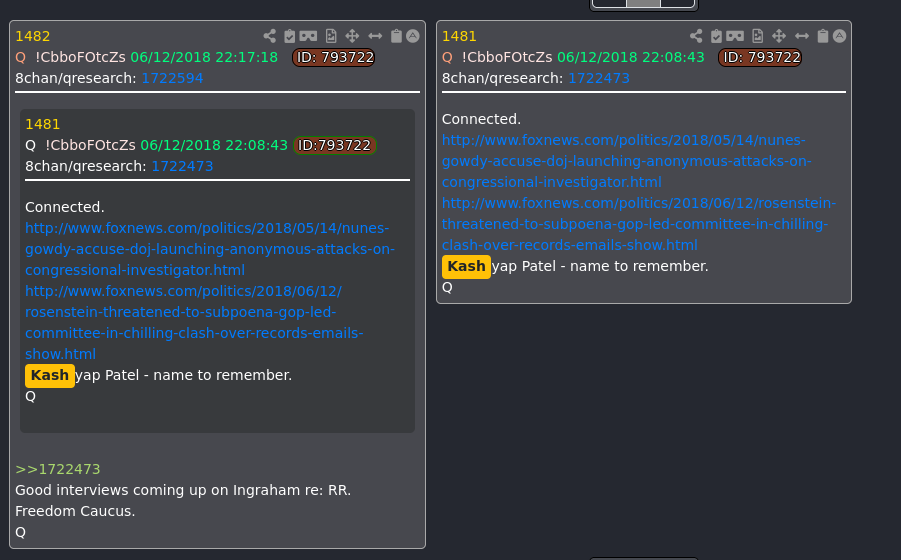Open 8chan link 1722473 in right card header

[x=599, y=78]
